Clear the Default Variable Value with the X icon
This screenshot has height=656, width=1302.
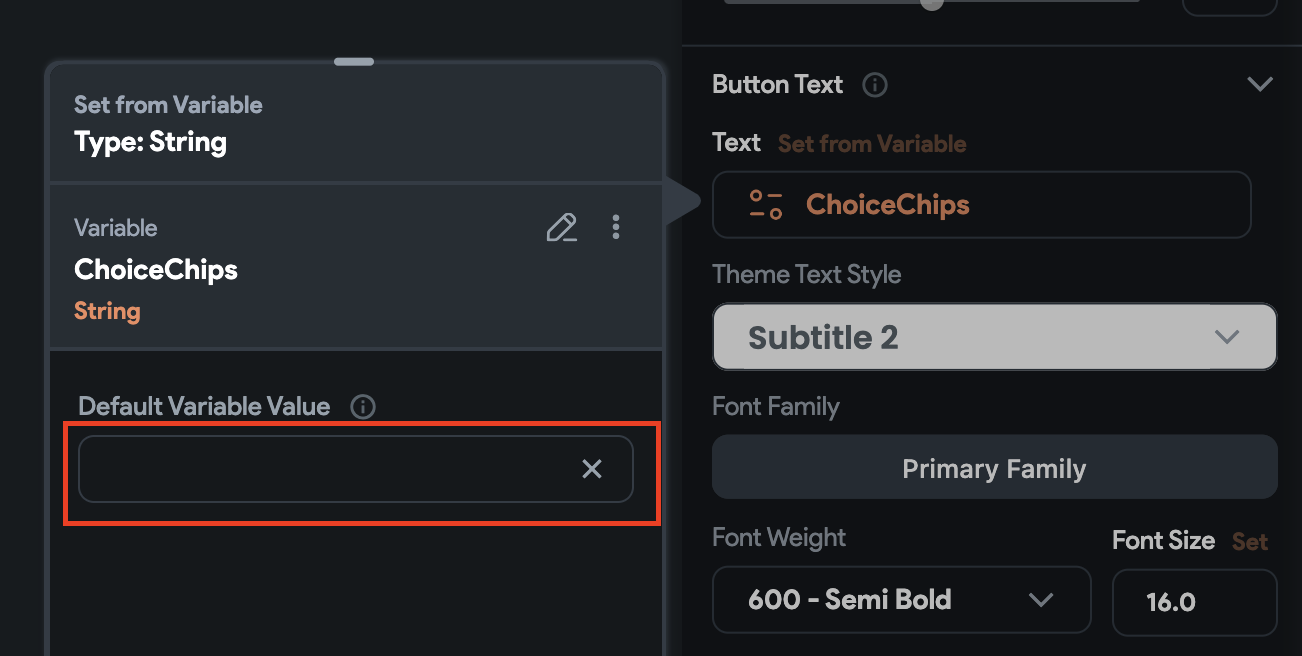pyautogui.click(x=592, y=468)
